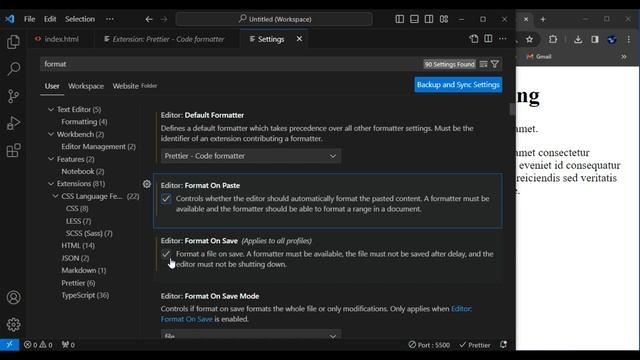Show errors and warnings in status bar
This screenshot has width=640, height=360.
pos(38,345)
